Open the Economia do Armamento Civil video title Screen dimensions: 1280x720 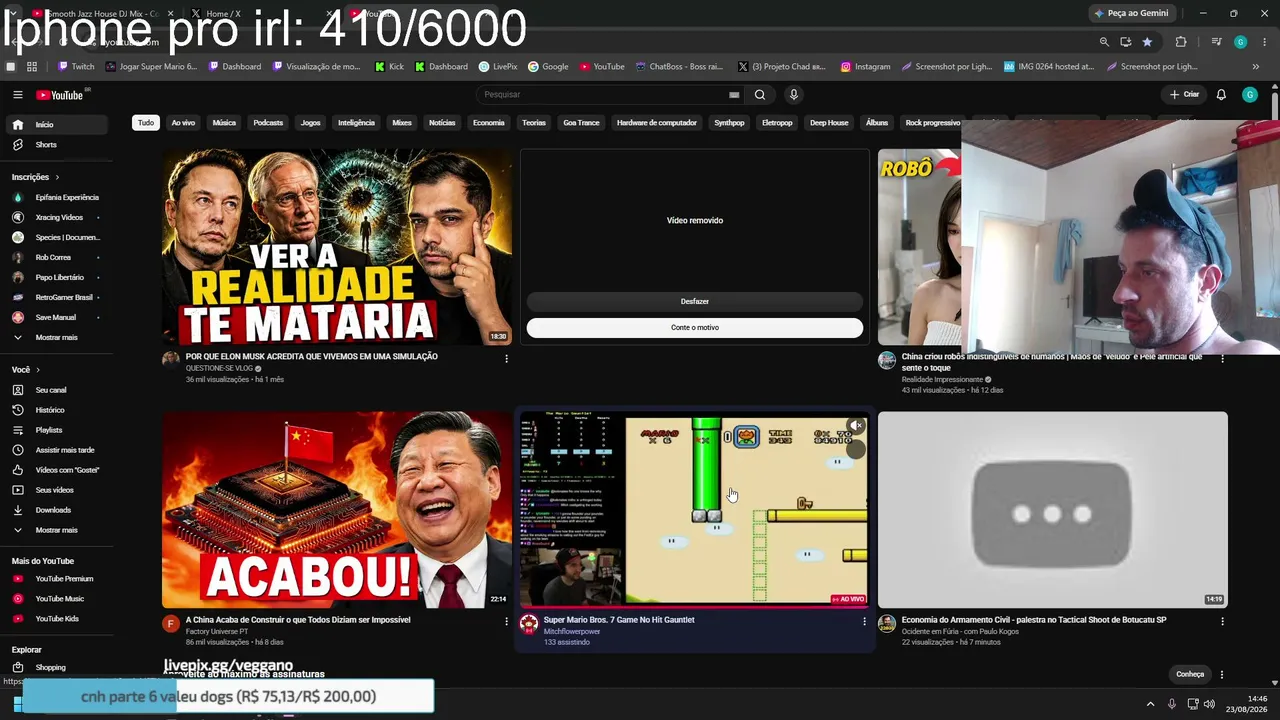coord(1034,620)
